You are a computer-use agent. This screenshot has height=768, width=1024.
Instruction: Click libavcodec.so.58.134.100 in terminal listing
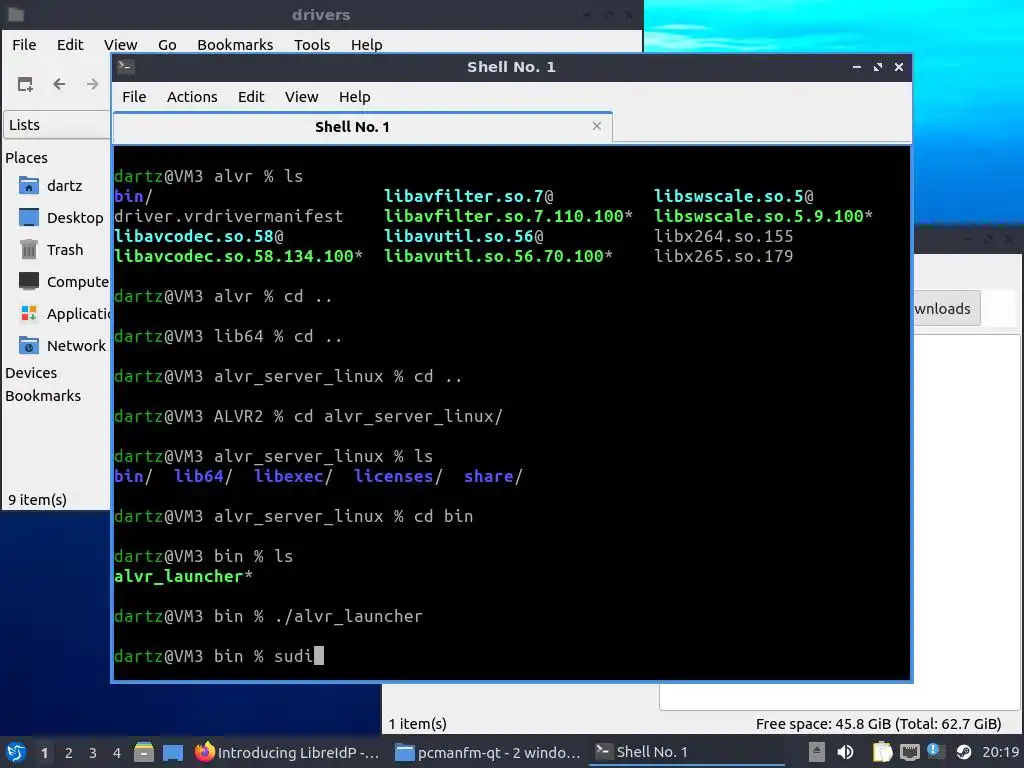point(238,256)
